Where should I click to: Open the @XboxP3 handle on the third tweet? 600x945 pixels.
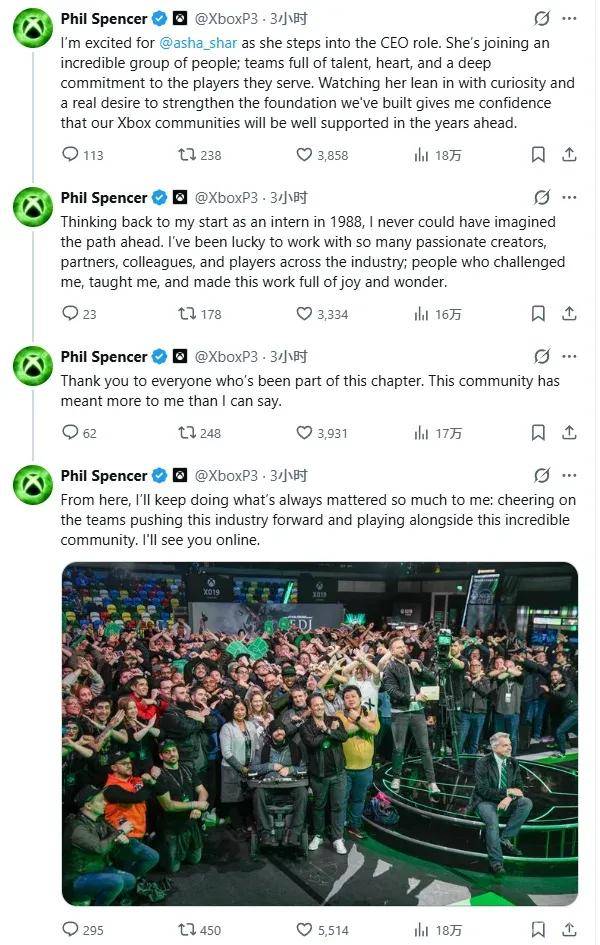(226, 357)
